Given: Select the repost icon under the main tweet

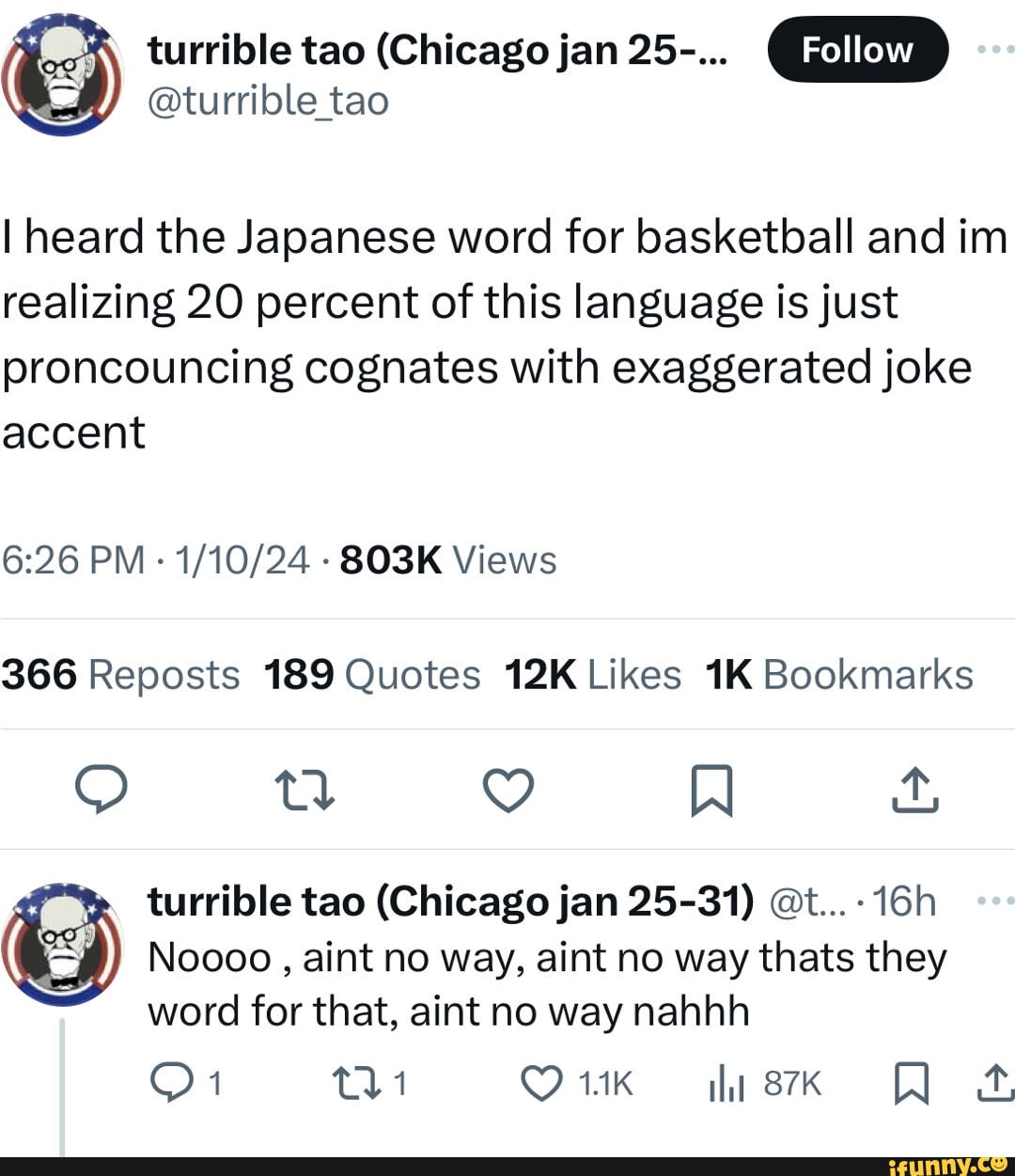Looking at the screenshot, I should tap(304, 791).
